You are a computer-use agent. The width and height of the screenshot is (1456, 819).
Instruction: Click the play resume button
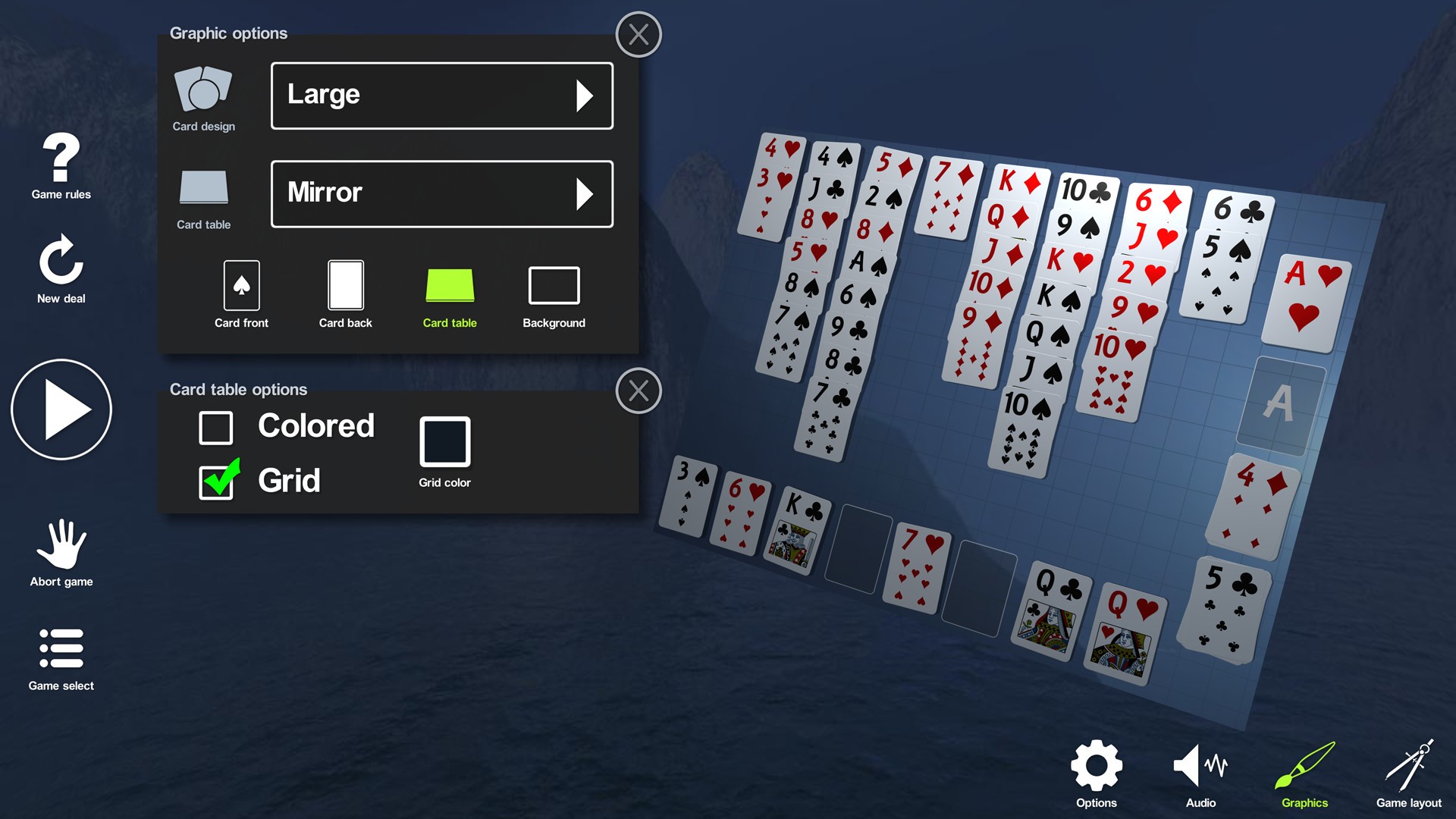[61, 407]
